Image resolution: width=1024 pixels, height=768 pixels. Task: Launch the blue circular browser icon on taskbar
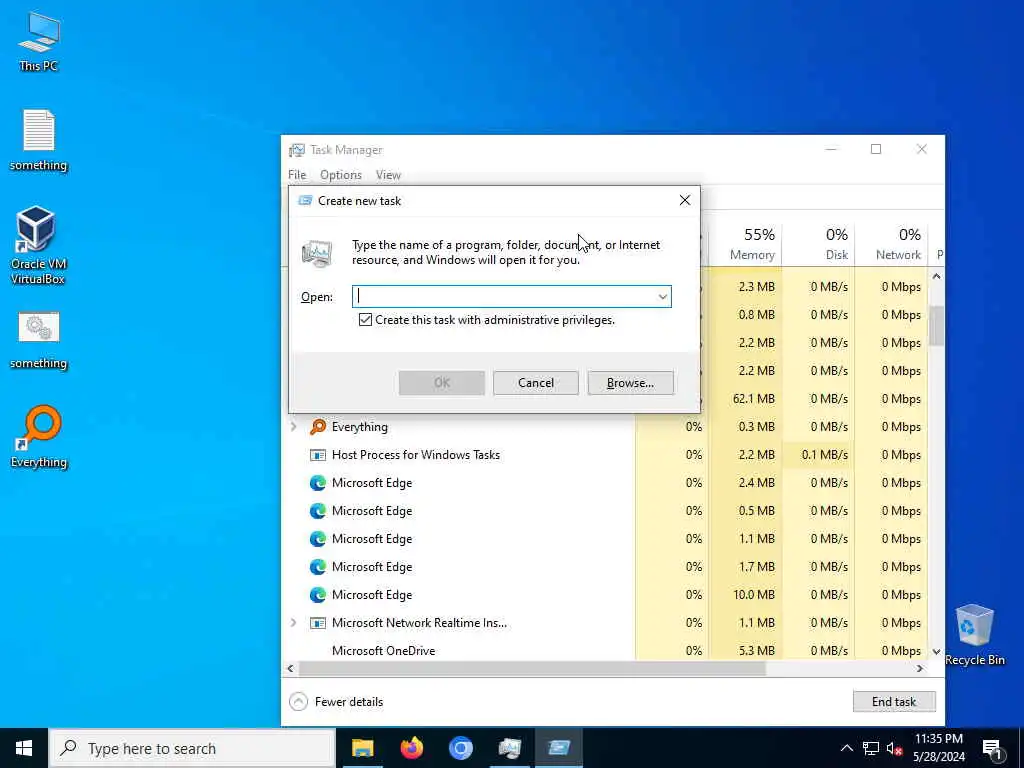click(x=460, y=748)
